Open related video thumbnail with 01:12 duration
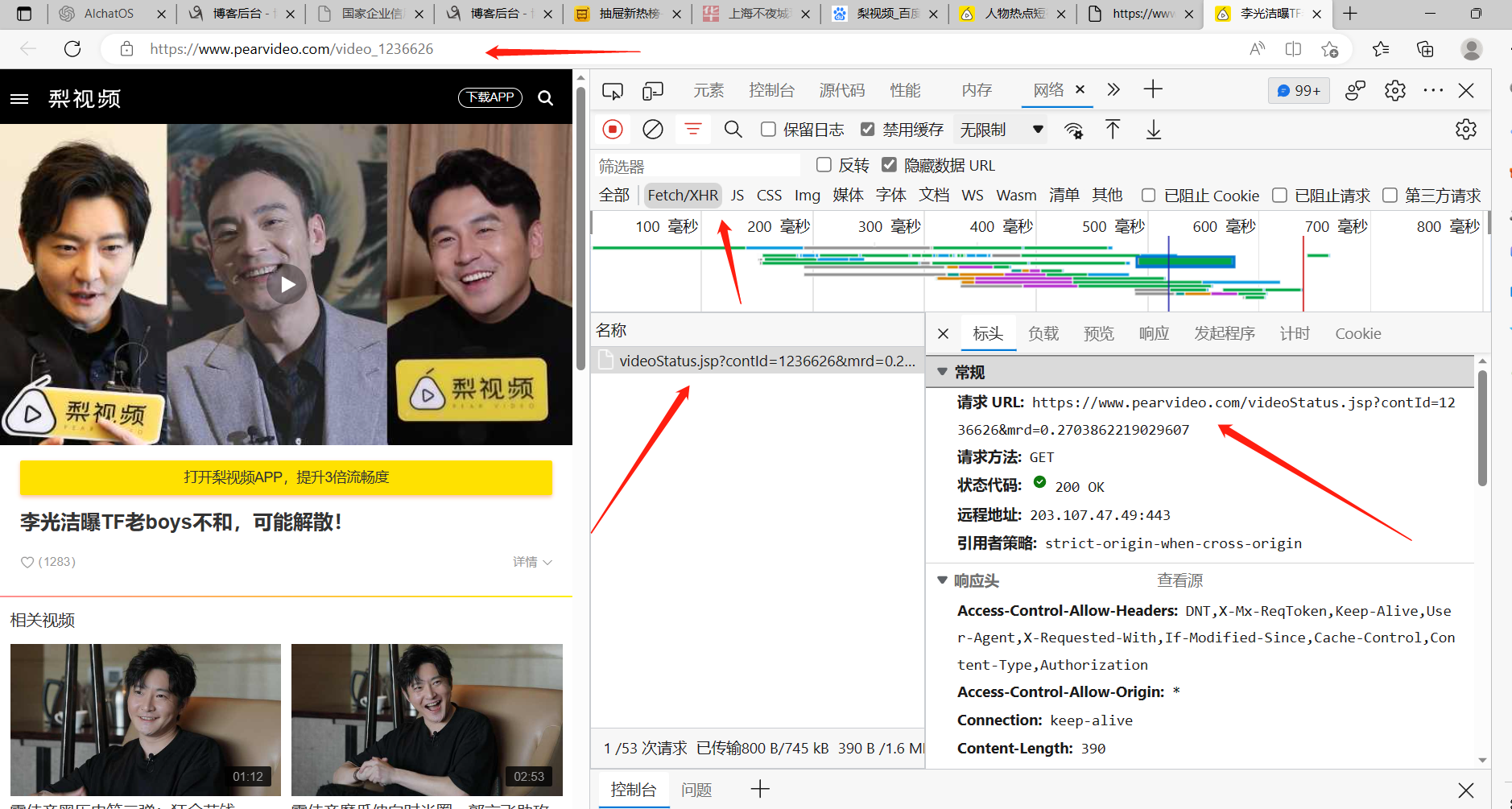Image resolution: width=1512 pixels, height=809 pixels. click(x=146, y=720)
